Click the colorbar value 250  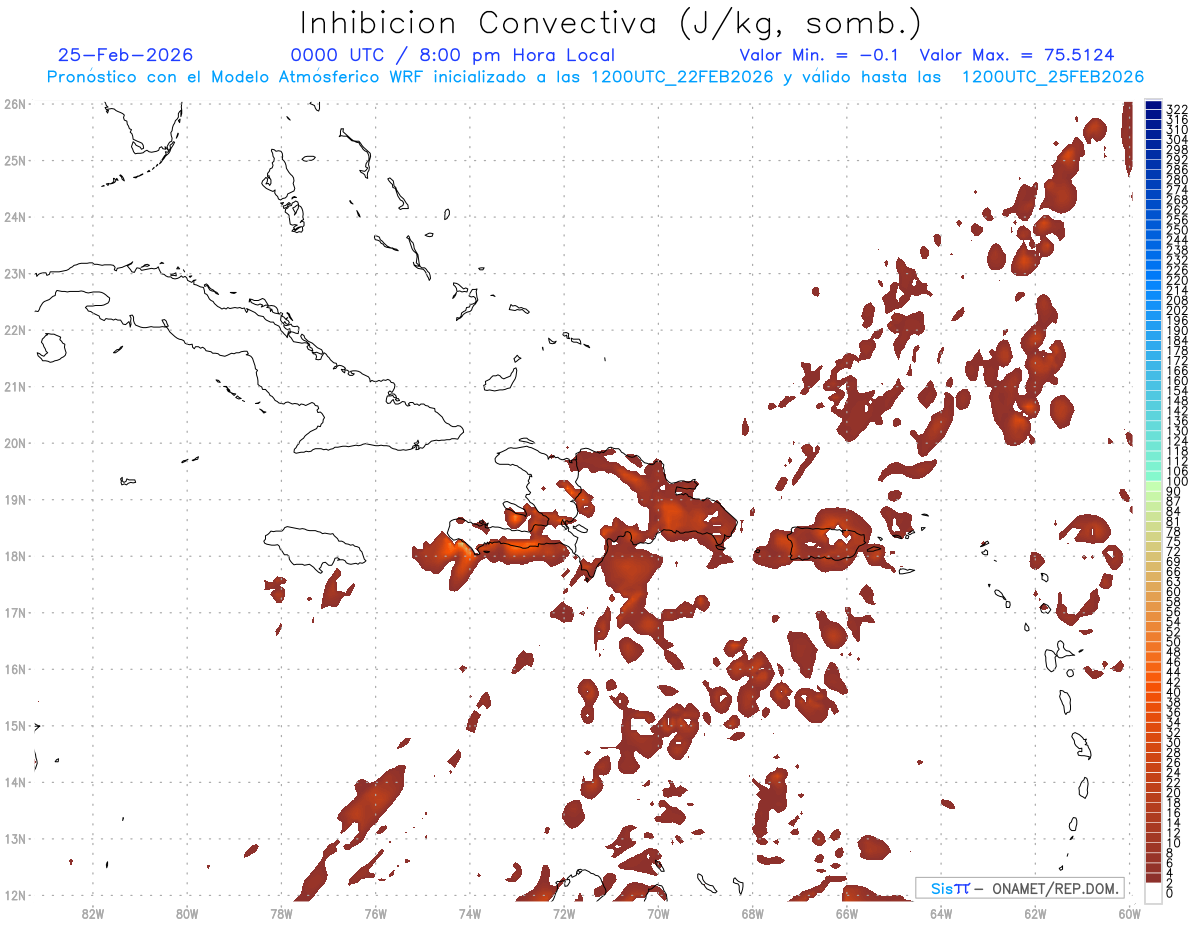[x=1177, y=230]
